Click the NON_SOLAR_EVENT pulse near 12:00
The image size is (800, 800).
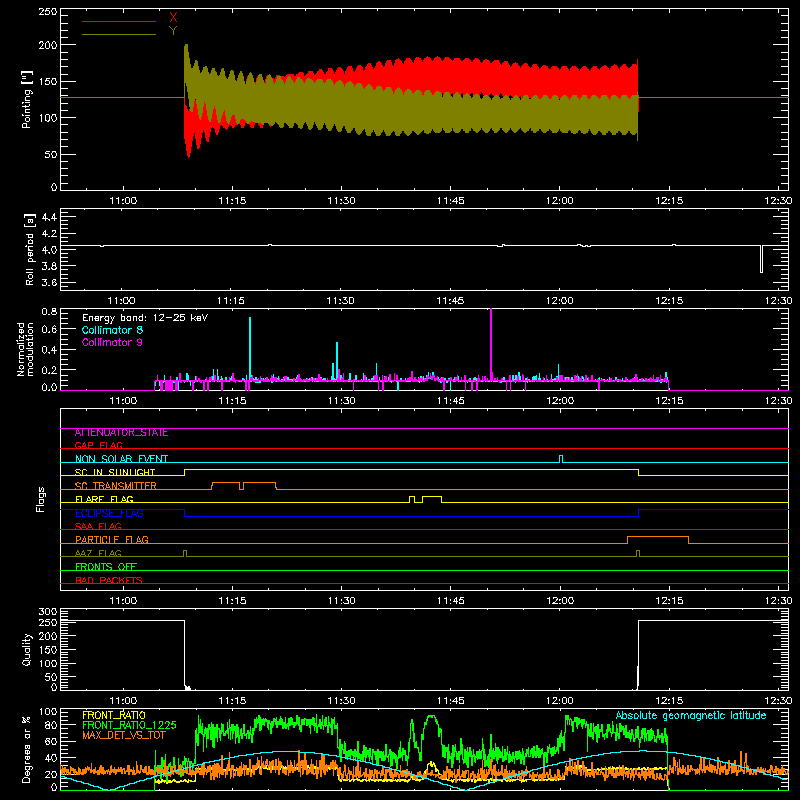(561, 459)
